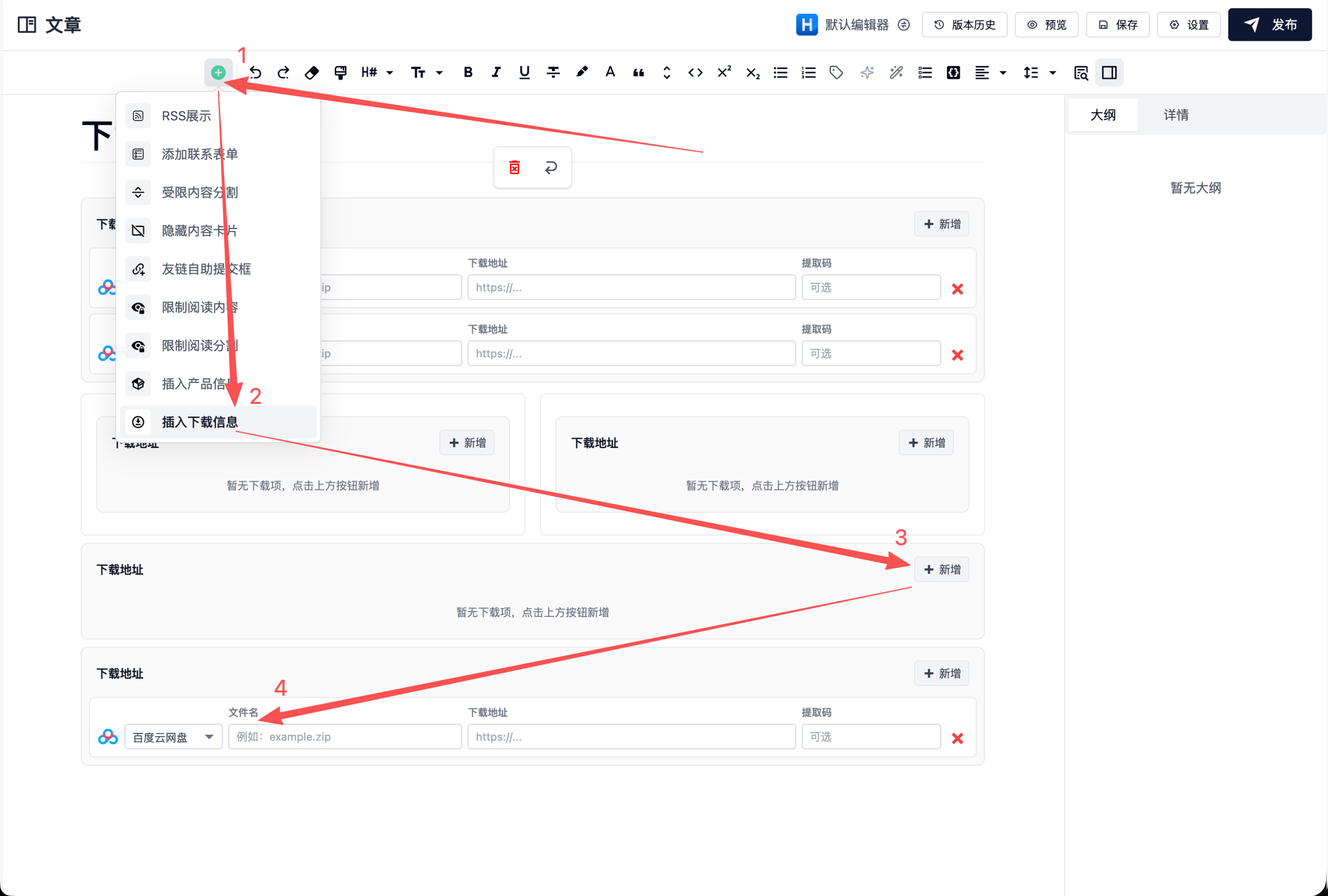Click the 发布 publish button
Image resolution: width=1328 pixels, height=896 pixels.
[x=1269, y=24]
